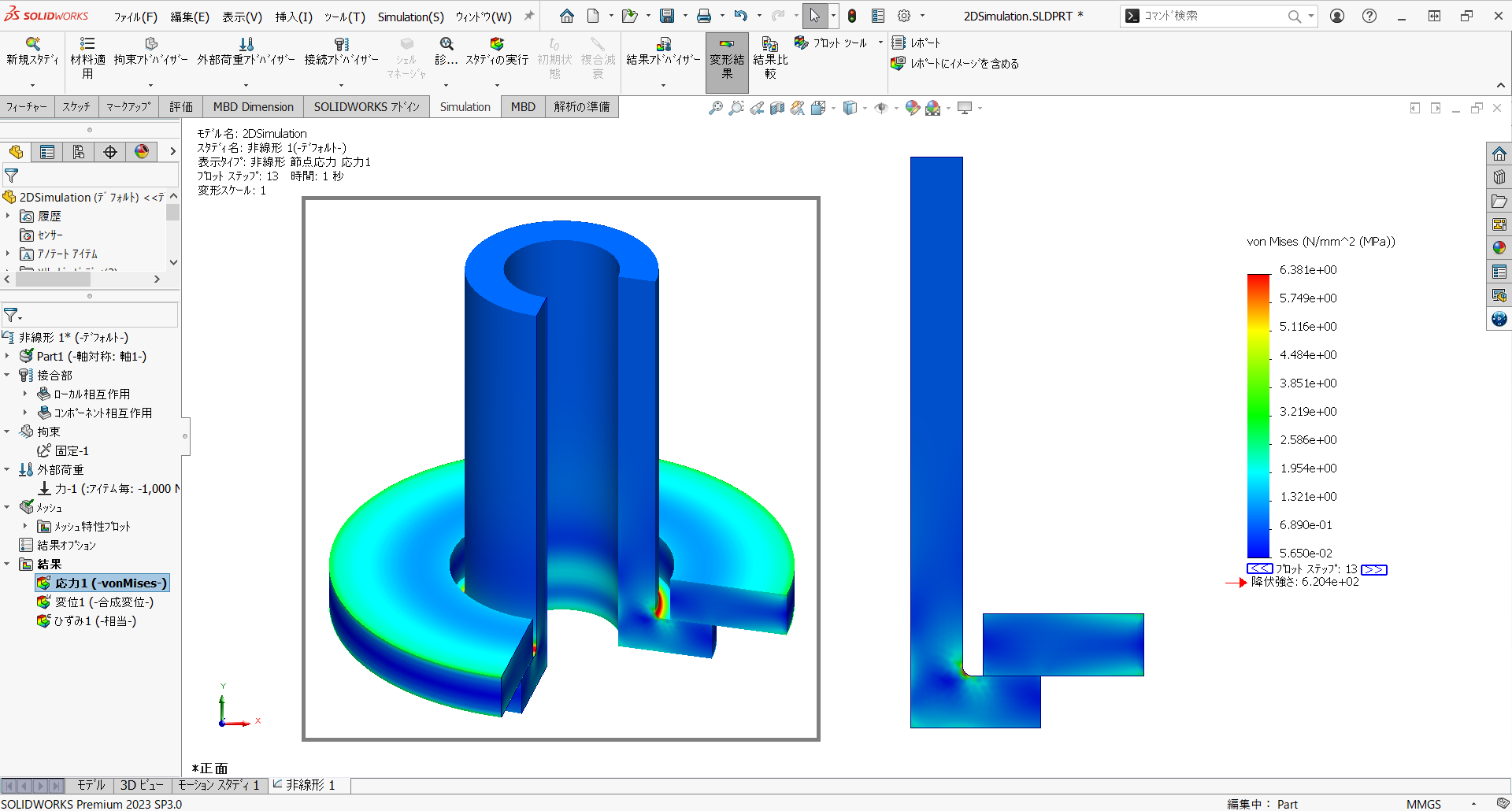Click the MMGS unit system status entry

(x=1424, y=804)
